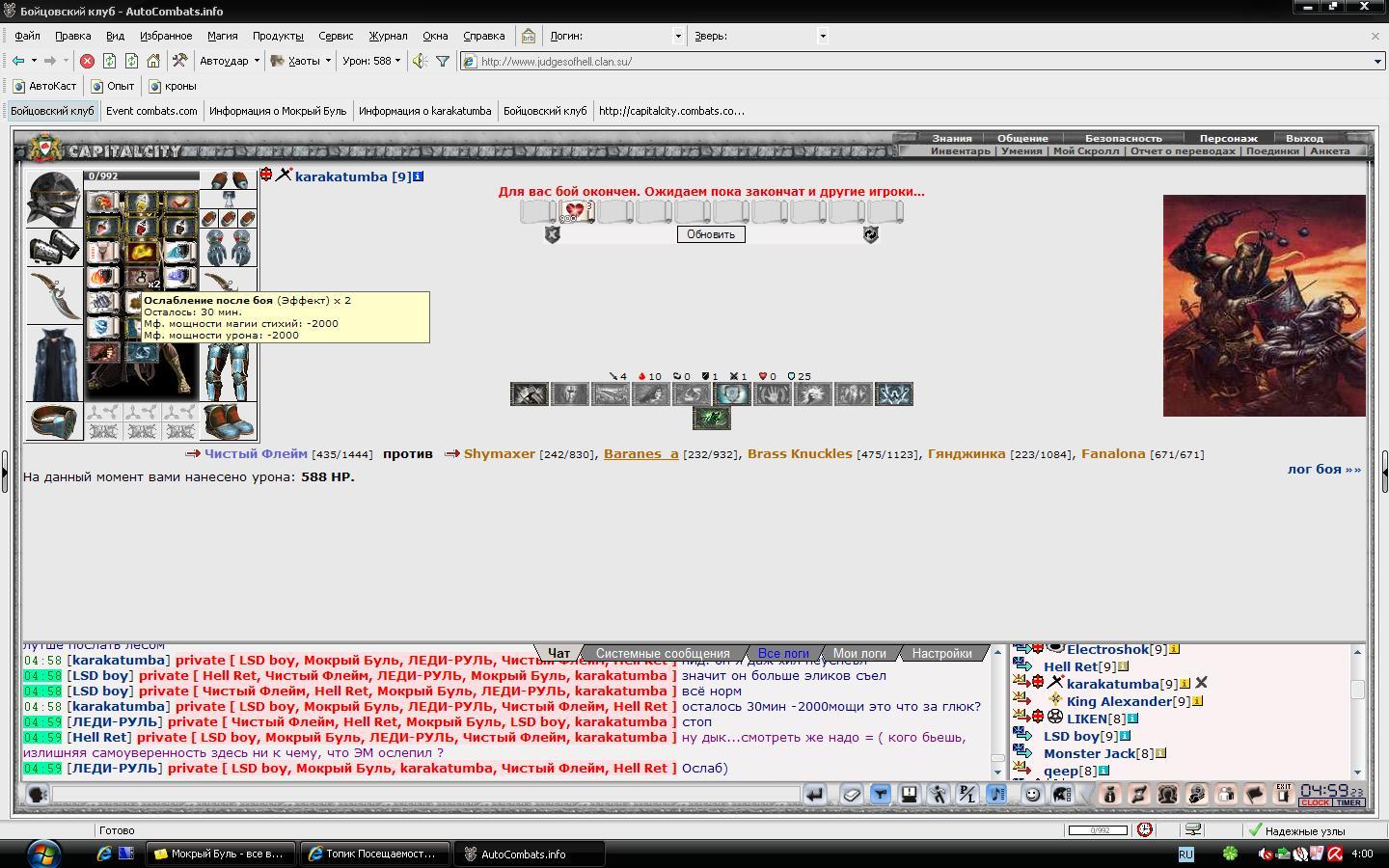The image size is (1389, 868).
Task: Open the Журнал menu
Action: click(388, 36)
